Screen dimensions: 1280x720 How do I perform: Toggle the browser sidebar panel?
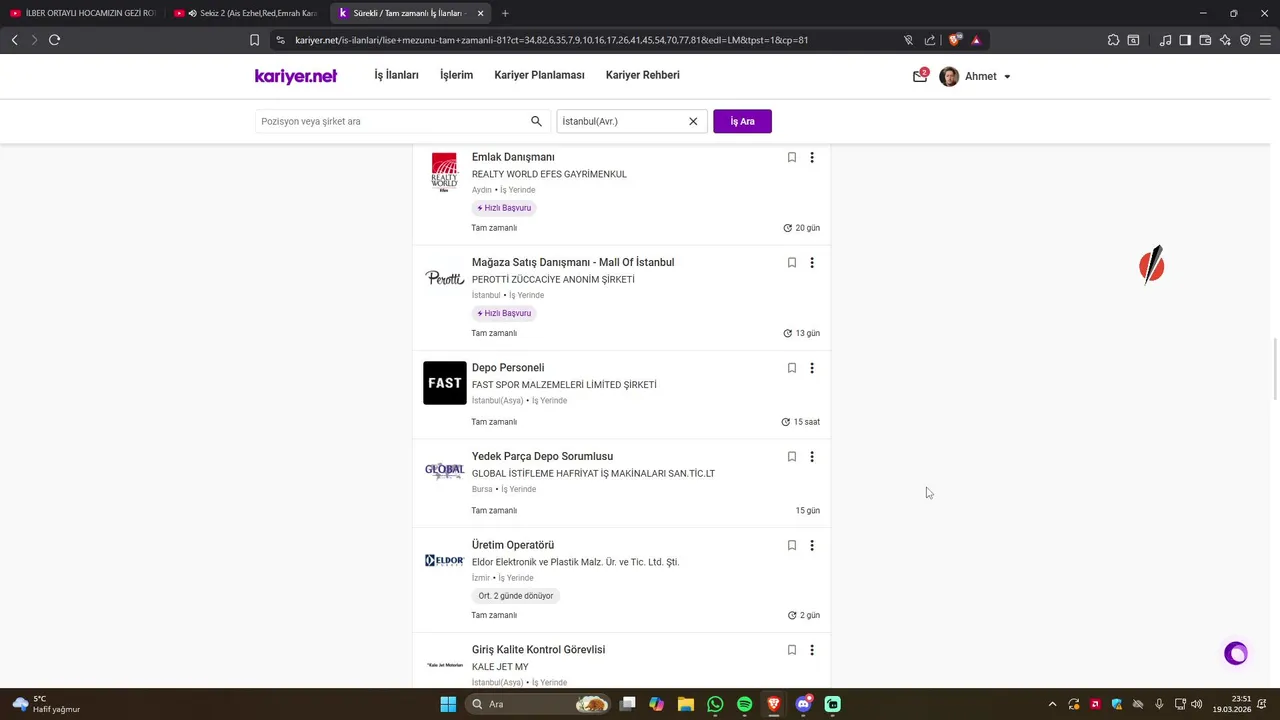tap(1185, 40)
